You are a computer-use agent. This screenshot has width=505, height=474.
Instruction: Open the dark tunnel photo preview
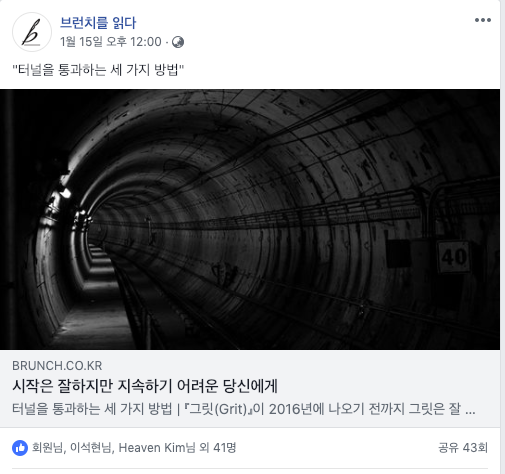(x=250, y=219)
